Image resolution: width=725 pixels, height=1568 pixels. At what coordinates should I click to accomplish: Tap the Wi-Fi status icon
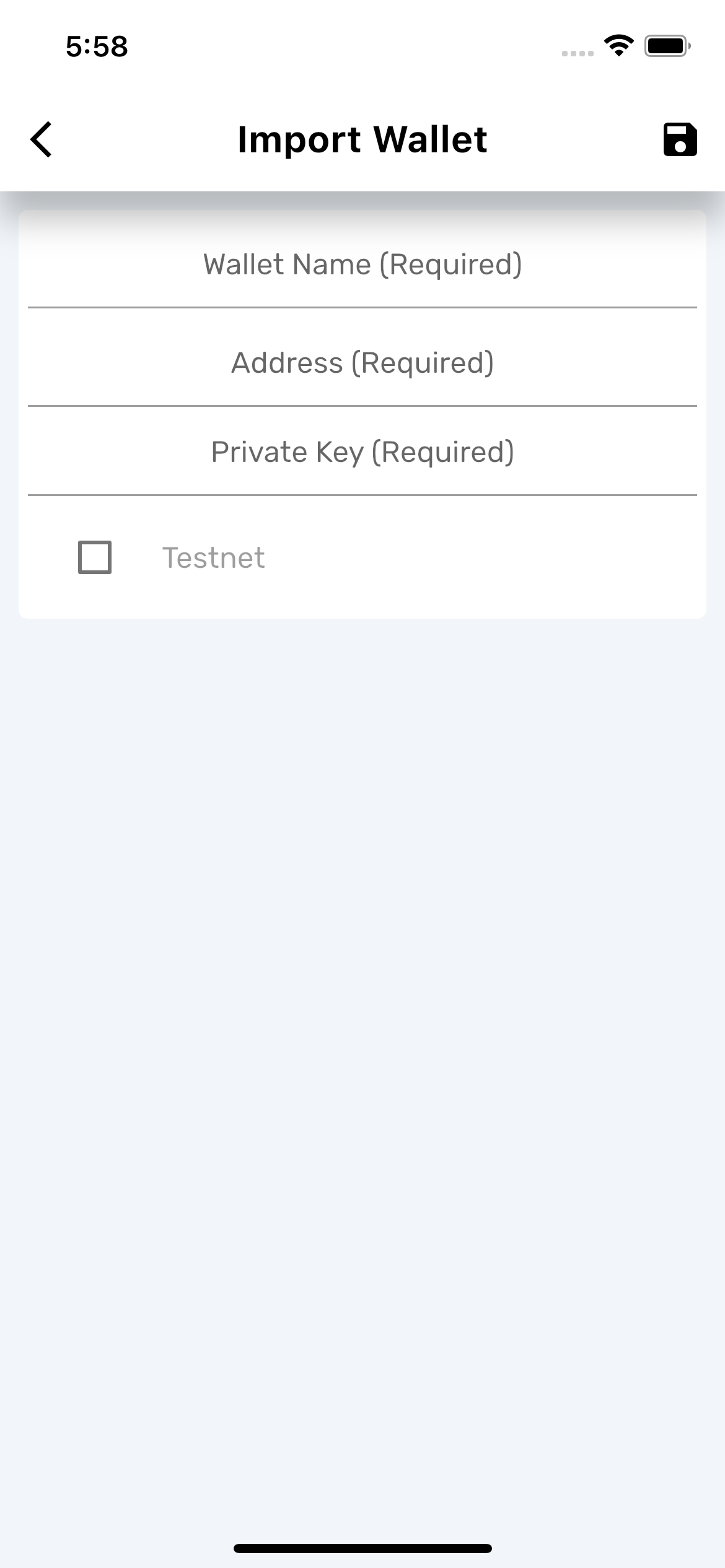618,45
